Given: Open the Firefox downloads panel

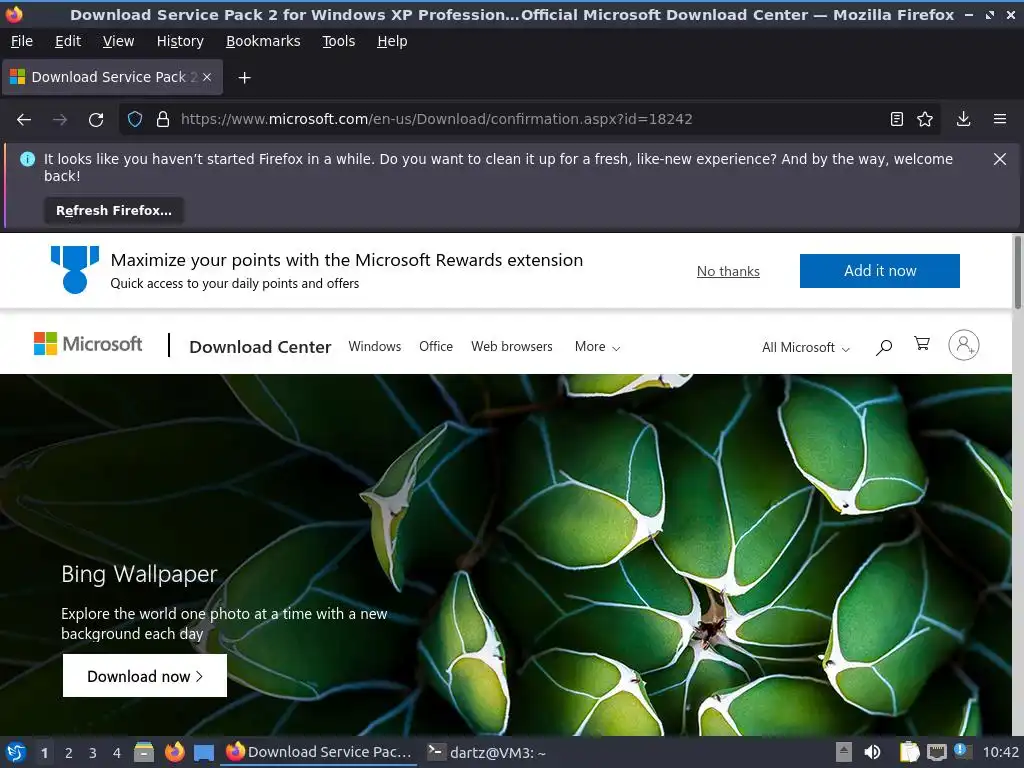Looking at the screenshot, I should point(963,119).
